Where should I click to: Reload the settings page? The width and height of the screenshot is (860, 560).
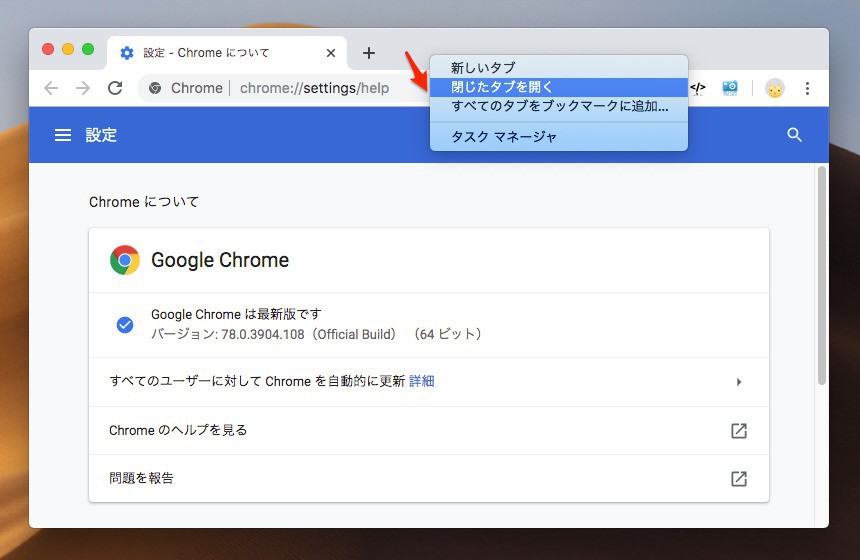coord(115,88)
